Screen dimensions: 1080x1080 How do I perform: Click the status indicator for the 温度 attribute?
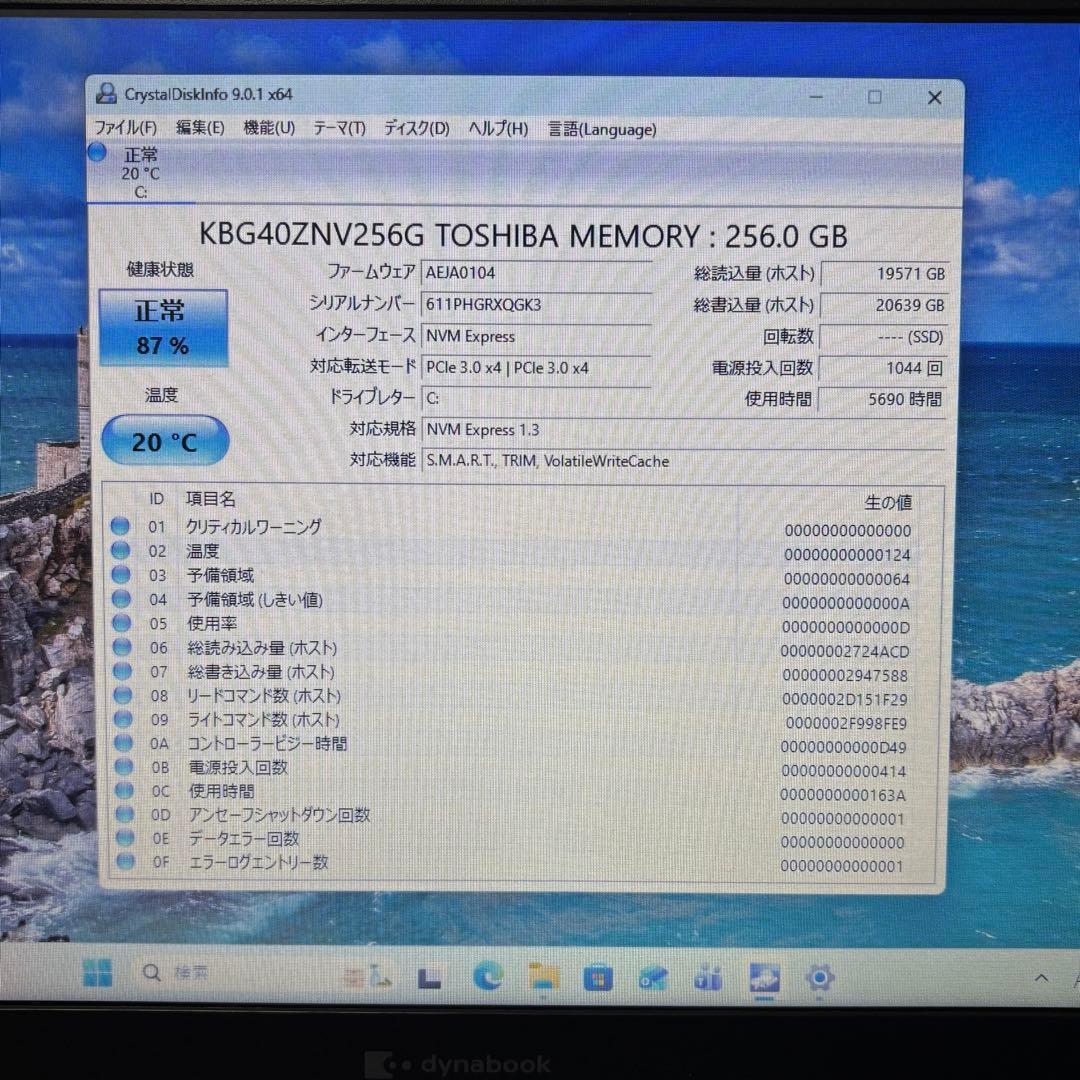[x=120, y=551]
